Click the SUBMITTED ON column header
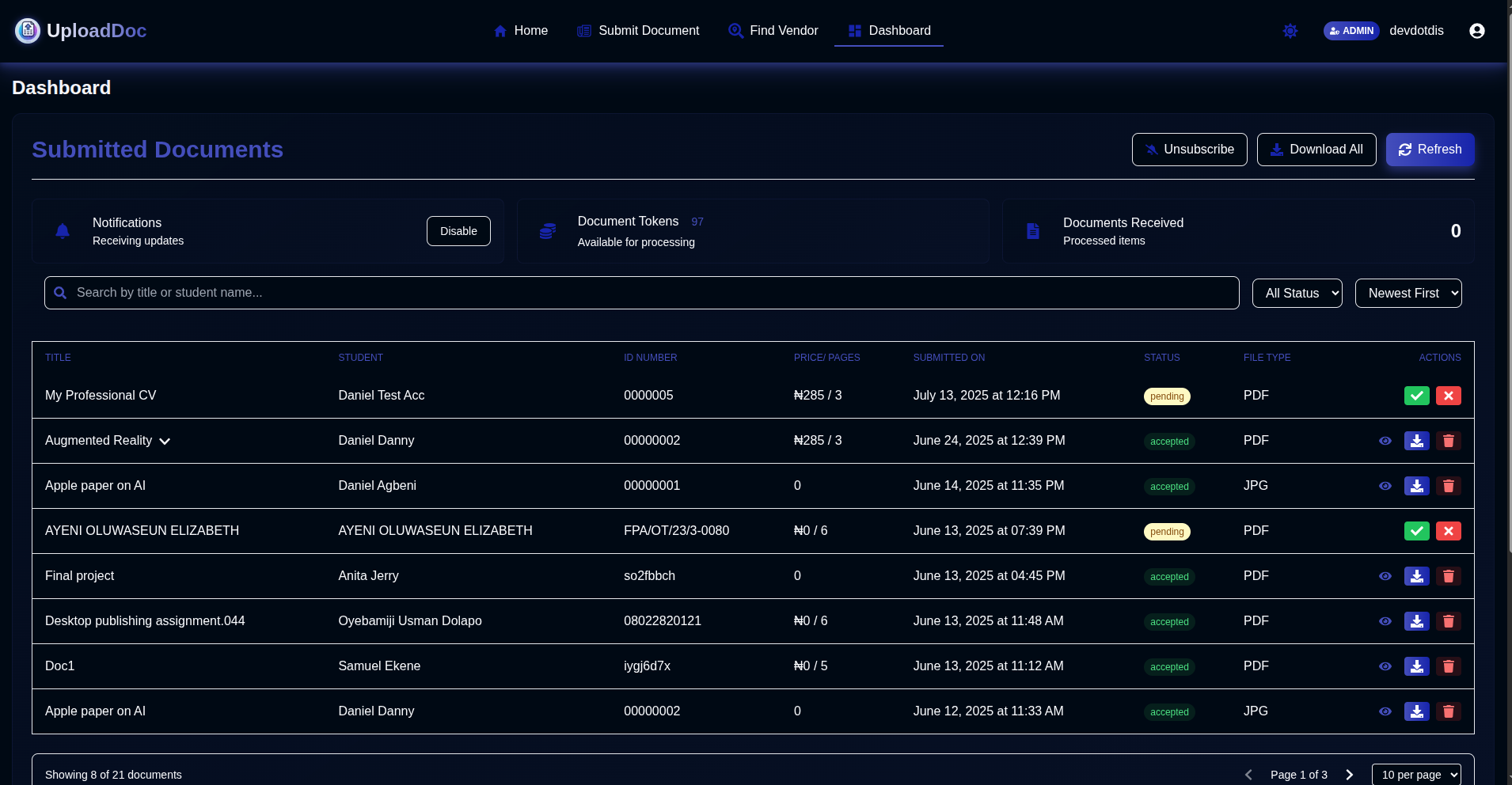The image size is (1512, 785). 949,358
